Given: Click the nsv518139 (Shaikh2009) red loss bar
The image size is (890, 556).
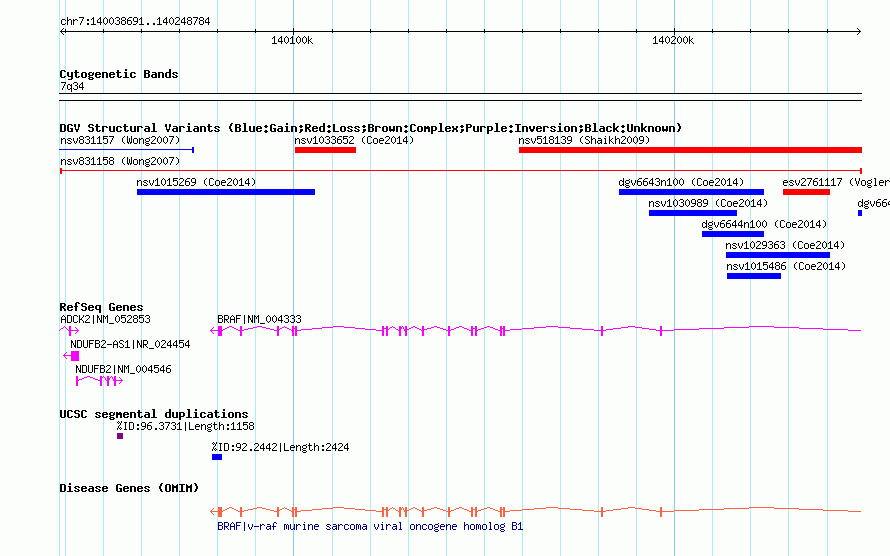Looking at the screenshot, I should pos(690,150).
